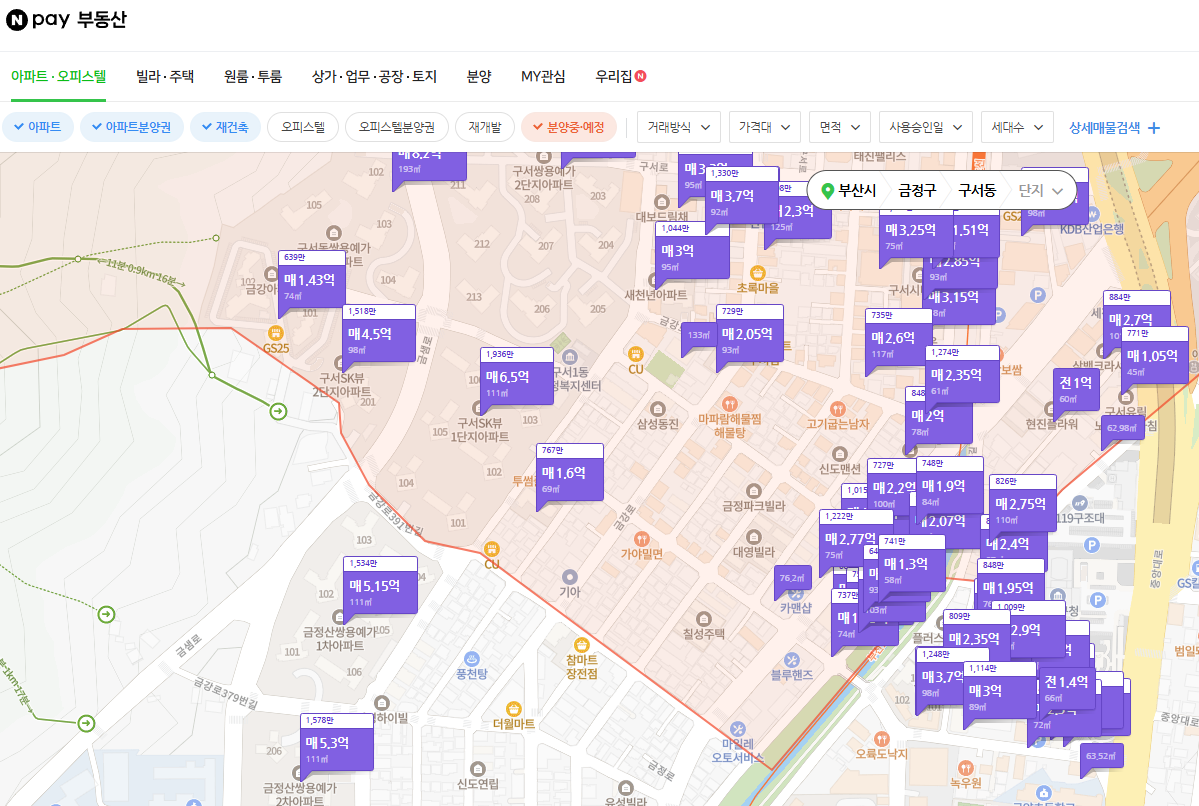Click the CU icon near 새천년아파트
Screen dimensions: 1199x806
click(x=638, y=354)
